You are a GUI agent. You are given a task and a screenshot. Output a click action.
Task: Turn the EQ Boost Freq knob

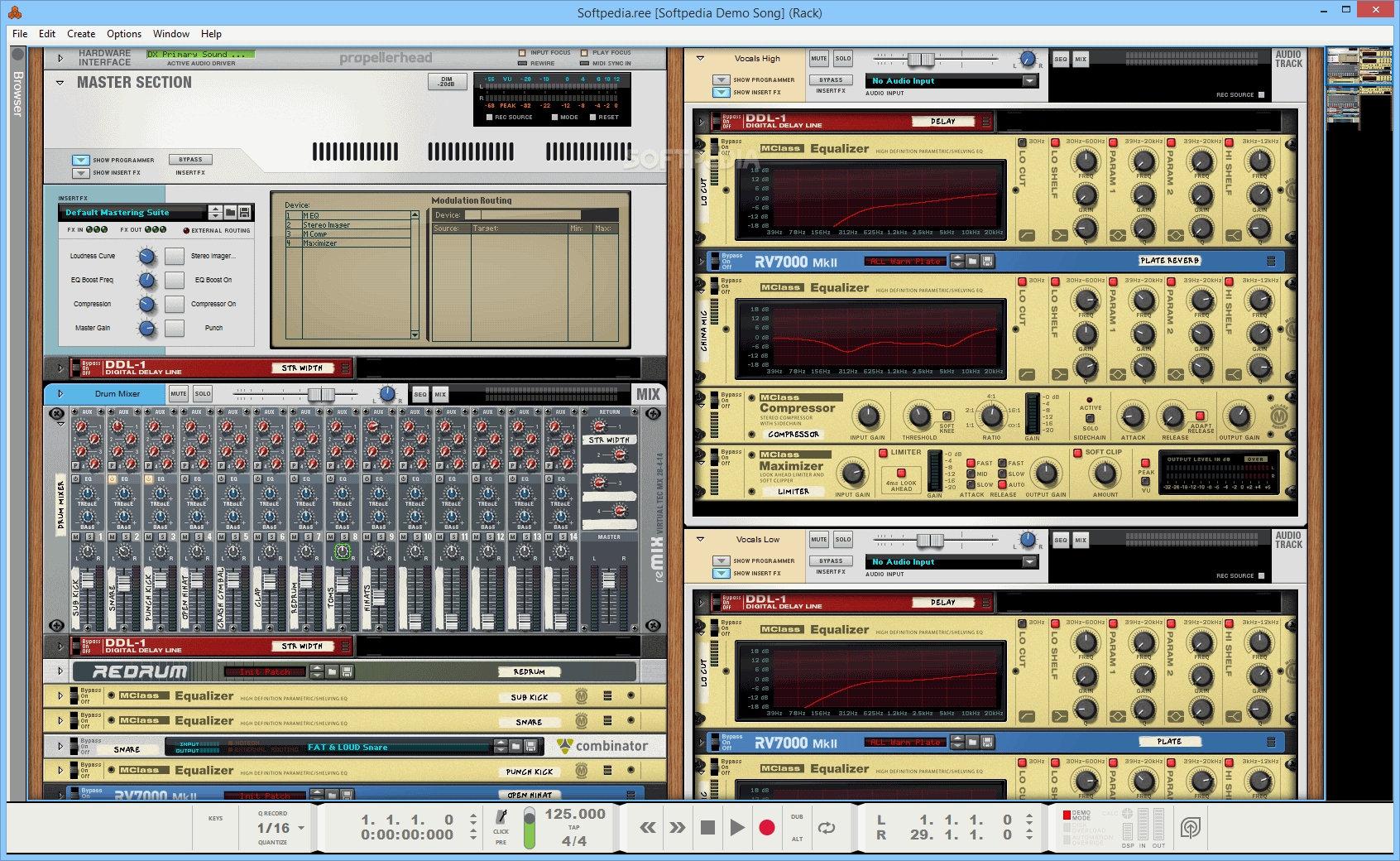tap(146, 280)
